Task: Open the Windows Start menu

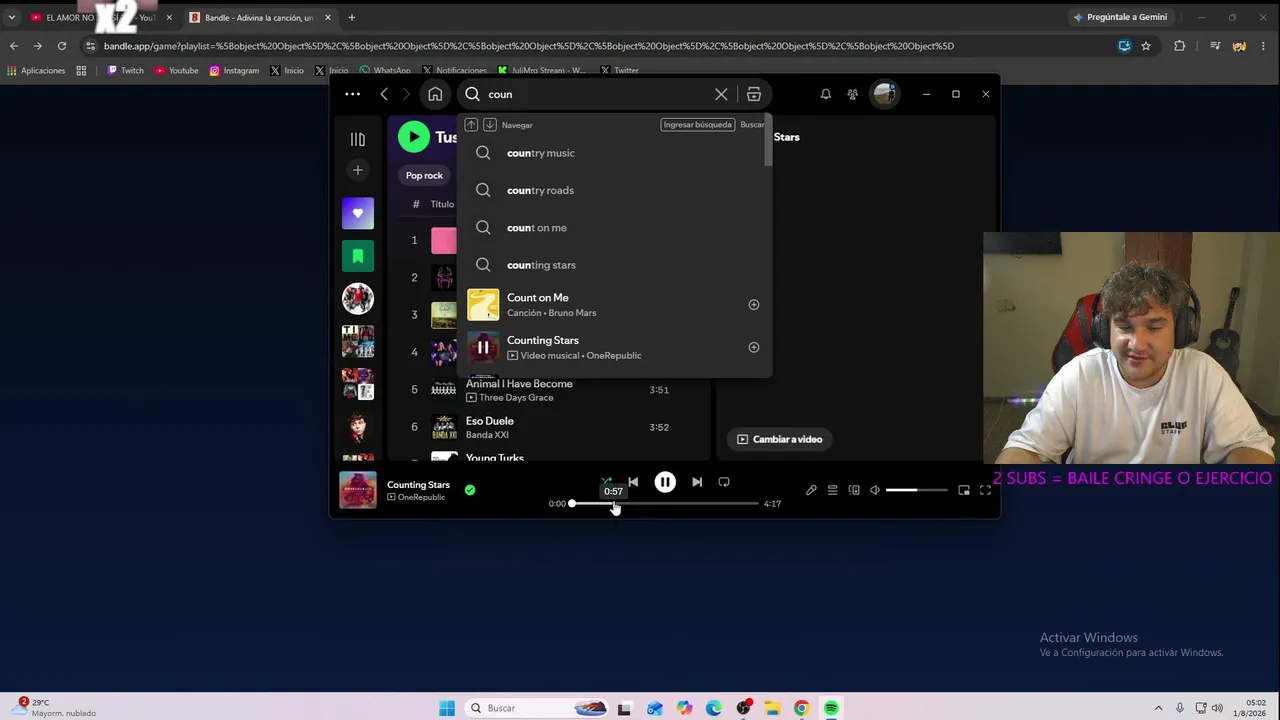Action: tap(447, 708)
